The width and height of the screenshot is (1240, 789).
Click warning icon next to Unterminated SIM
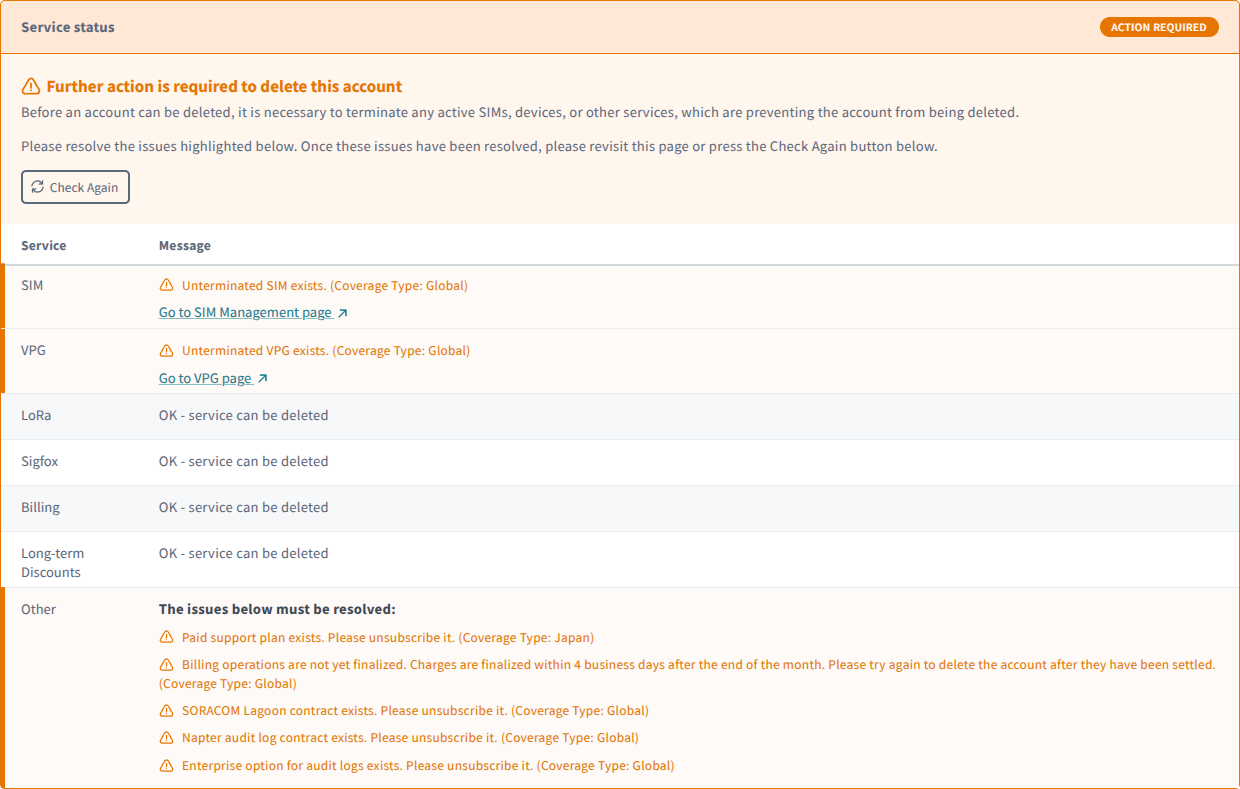tap(167, 285)
